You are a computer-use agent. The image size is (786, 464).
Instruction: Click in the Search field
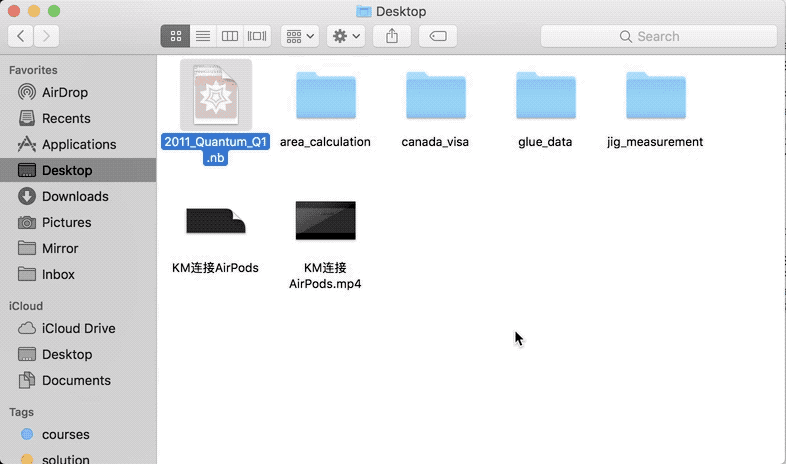[x=658, y=36]
